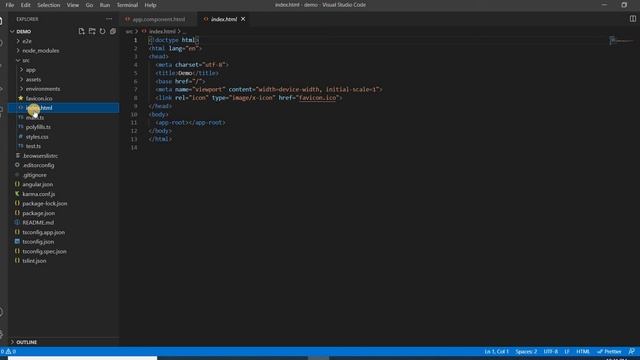This screenshot has width=640, height=360.
Task: Open Explorer views and more actions menu
Action: coord(109,19)
